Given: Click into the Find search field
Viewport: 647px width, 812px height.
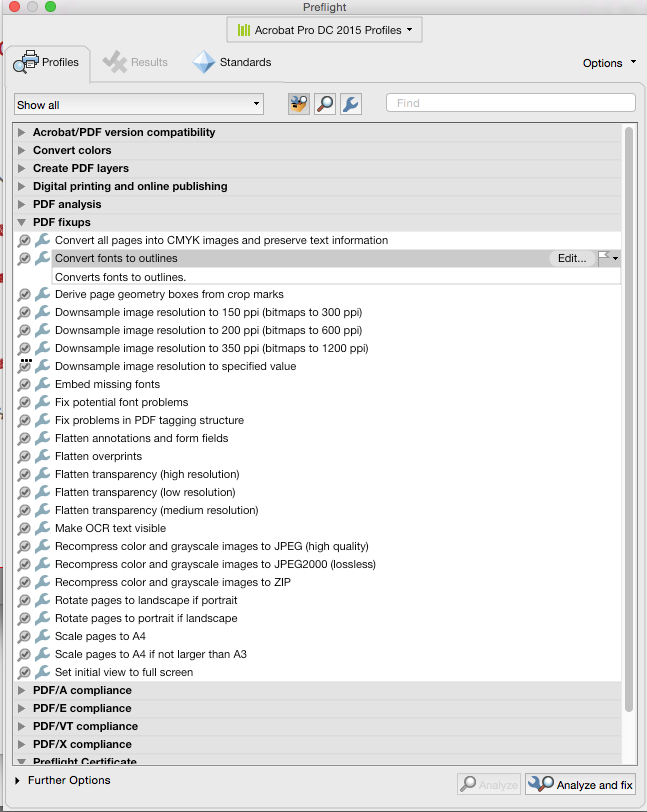Looking at the screenshot, I should coord(511,103).
